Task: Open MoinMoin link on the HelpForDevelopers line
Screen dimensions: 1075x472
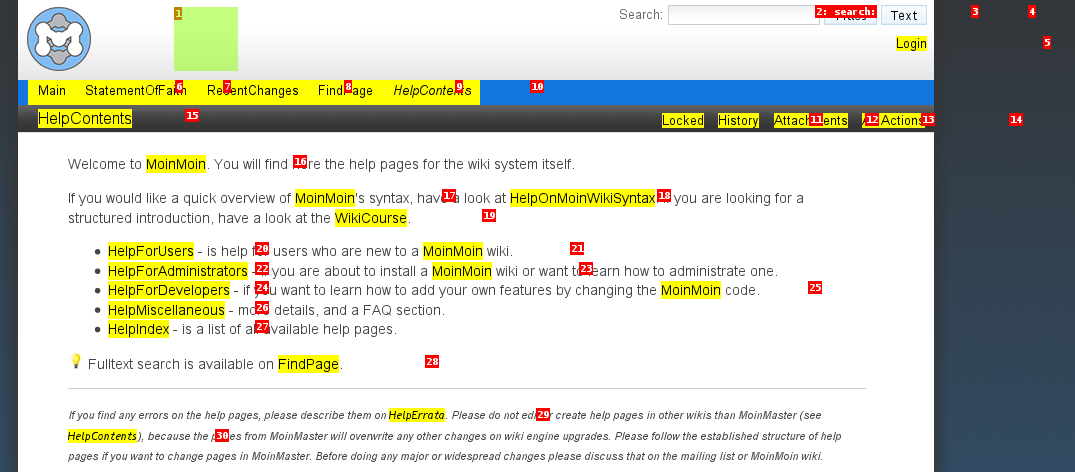Action: [x=691, y=290]
